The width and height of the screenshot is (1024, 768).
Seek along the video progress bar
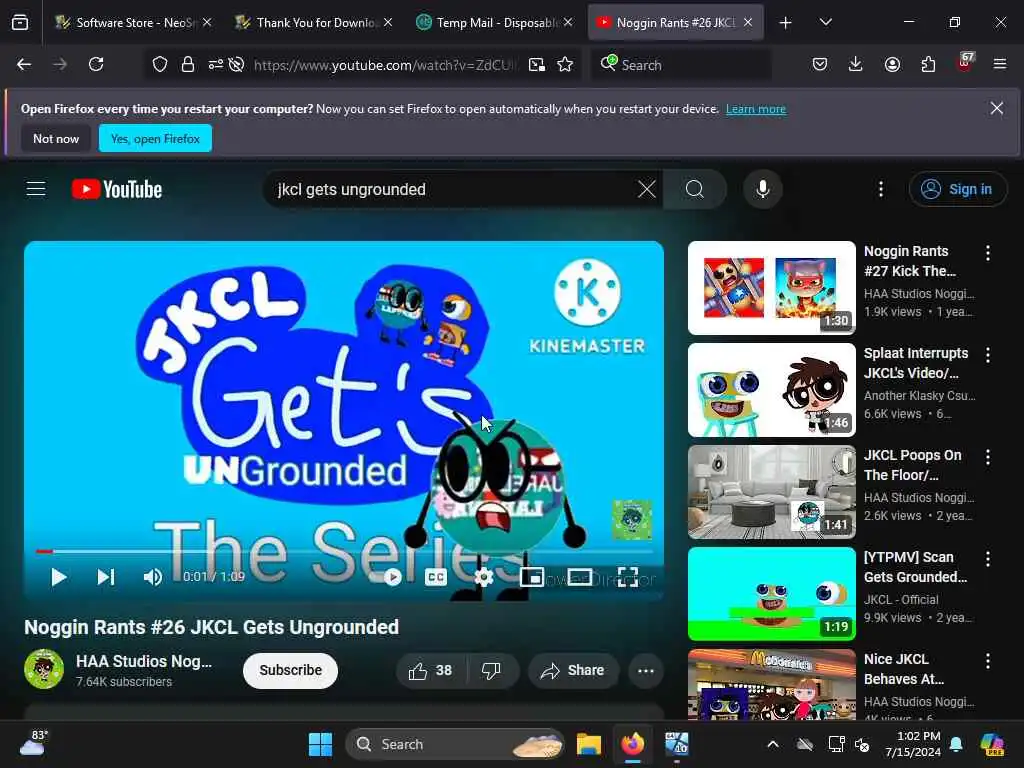point(344,551)
